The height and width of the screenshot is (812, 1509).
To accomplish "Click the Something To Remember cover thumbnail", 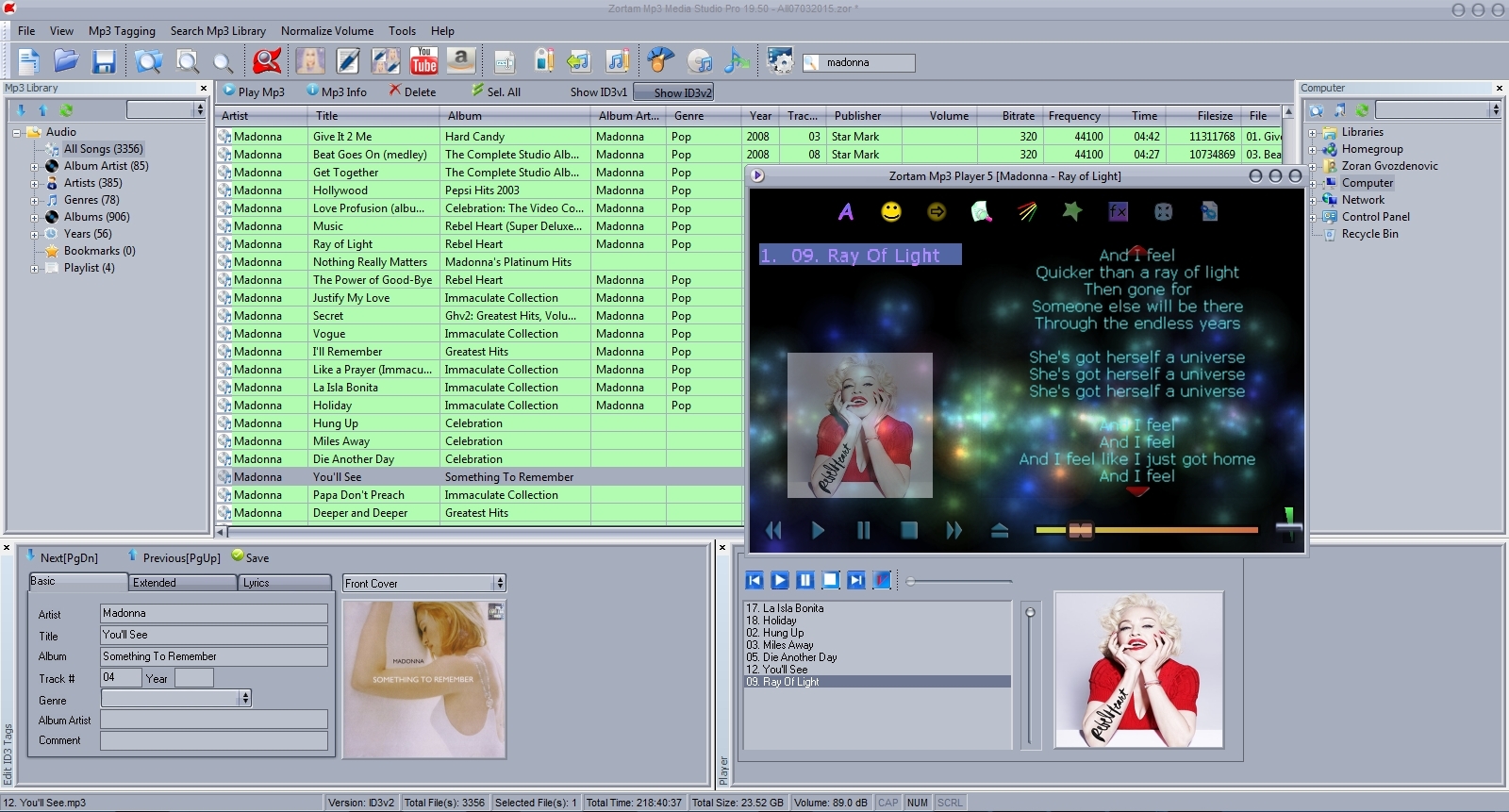I will [x=424, y=679].
